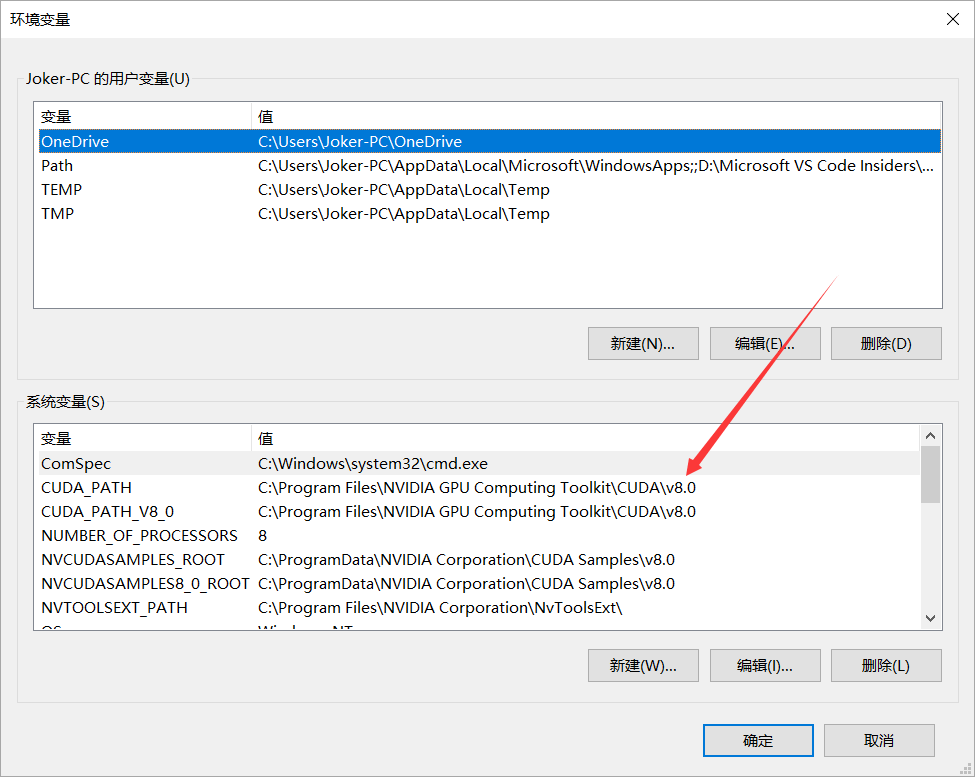Select the TMP user variable
Screen dimensions: 975x777
point(489,214)
